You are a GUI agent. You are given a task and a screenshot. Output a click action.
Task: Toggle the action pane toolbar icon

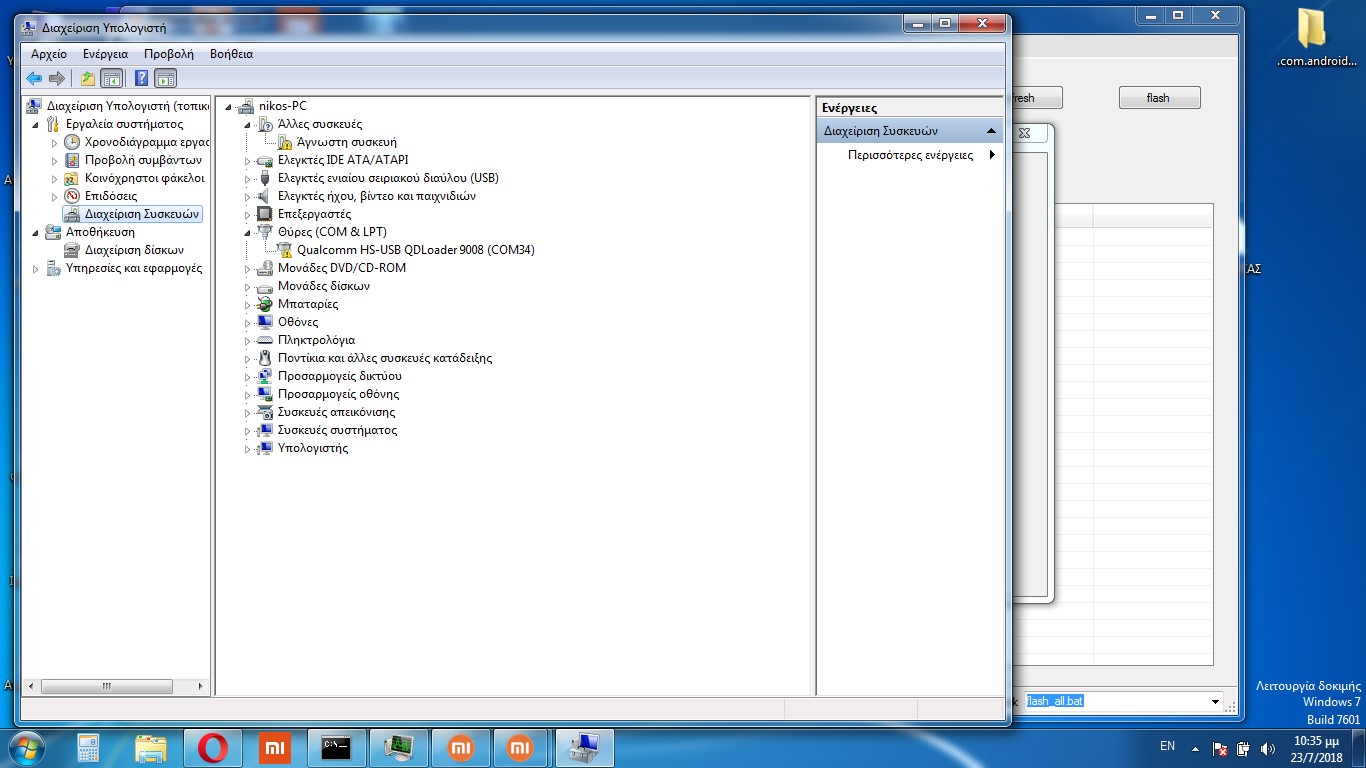coord(166,78)
